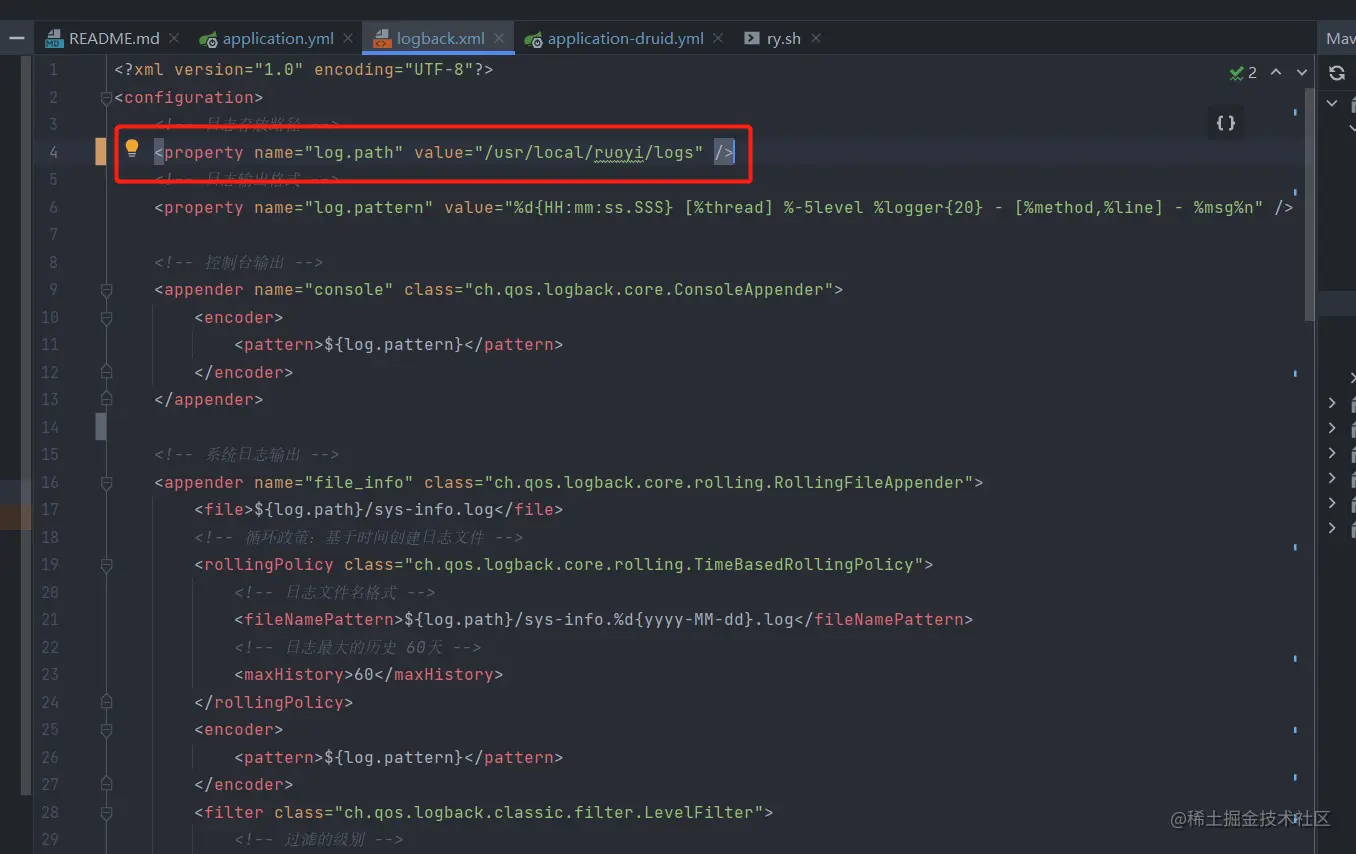
Task: Click the curly braces floating icon
Action: coord(1226,123)
